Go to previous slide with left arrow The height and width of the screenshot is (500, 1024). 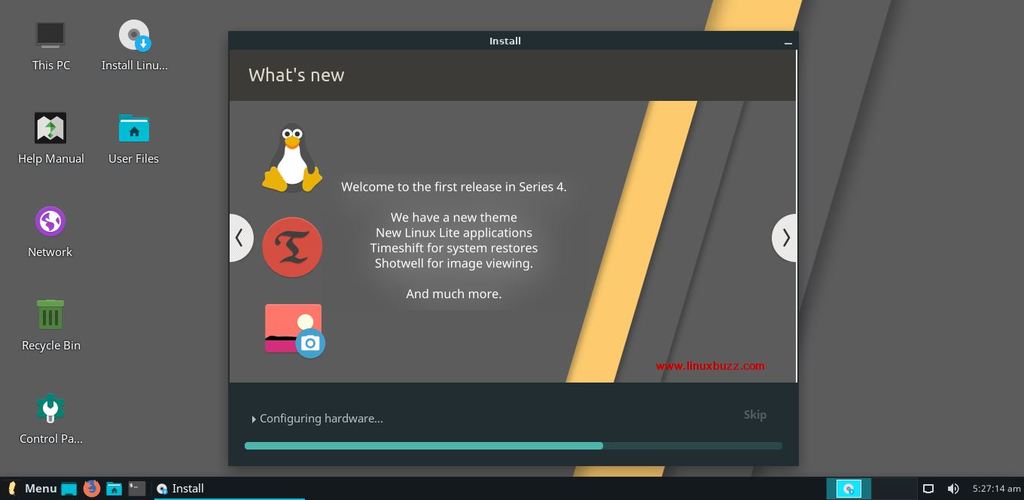click(240, 238)
